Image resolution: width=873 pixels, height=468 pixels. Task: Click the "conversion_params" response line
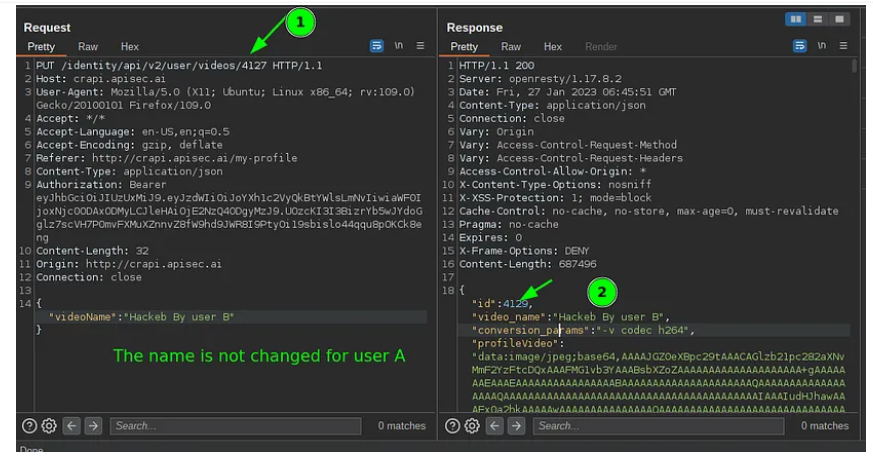(x=583, y=331)
